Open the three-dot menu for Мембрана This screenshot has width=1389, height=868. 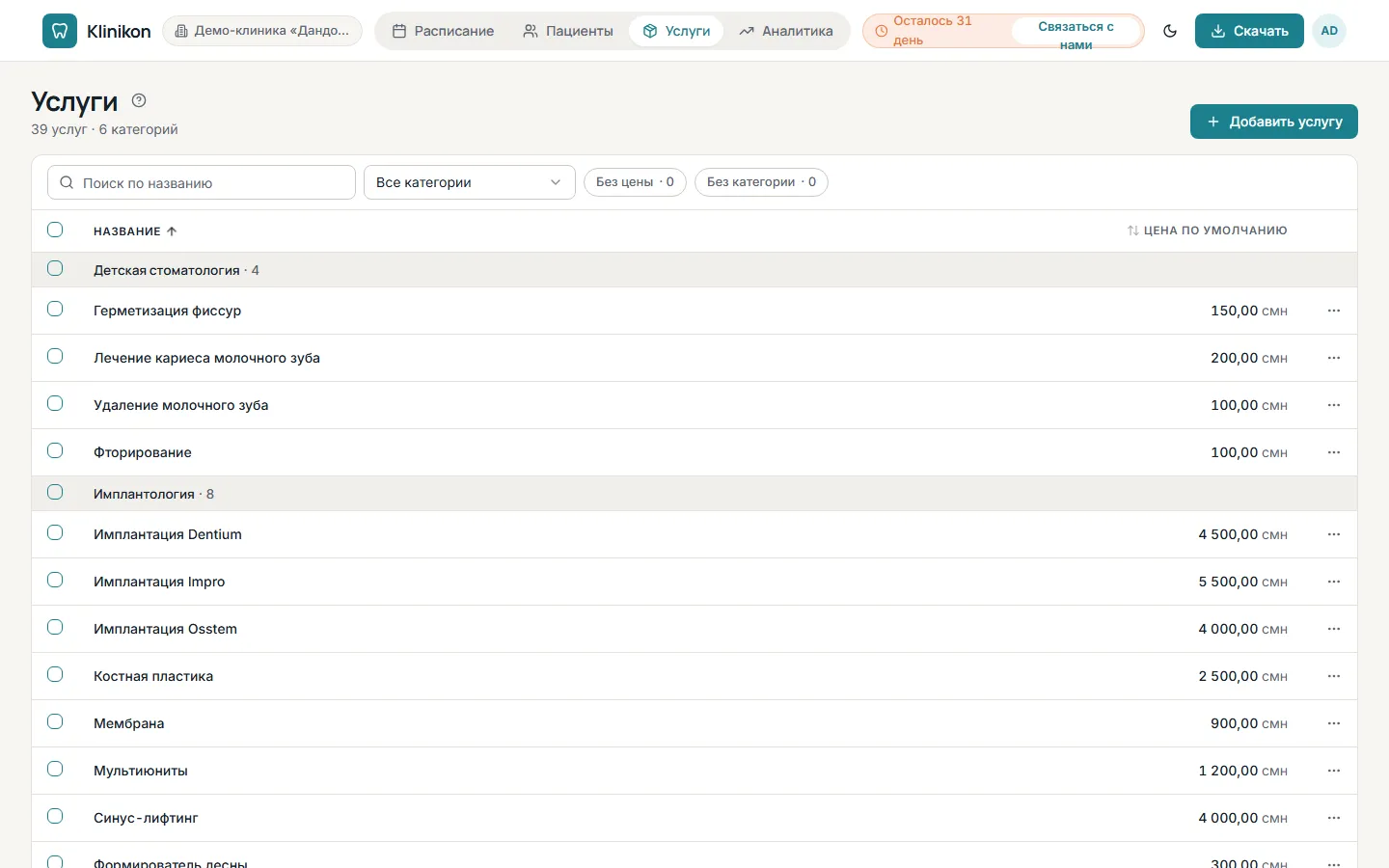(1334, 723)
